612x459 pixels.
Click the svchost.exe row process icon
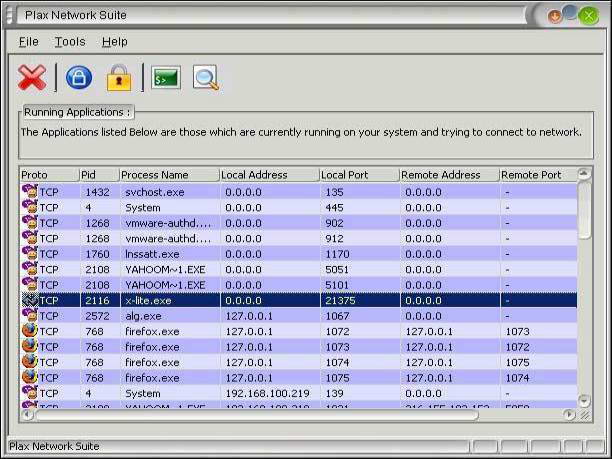click(x=29, y=192)
